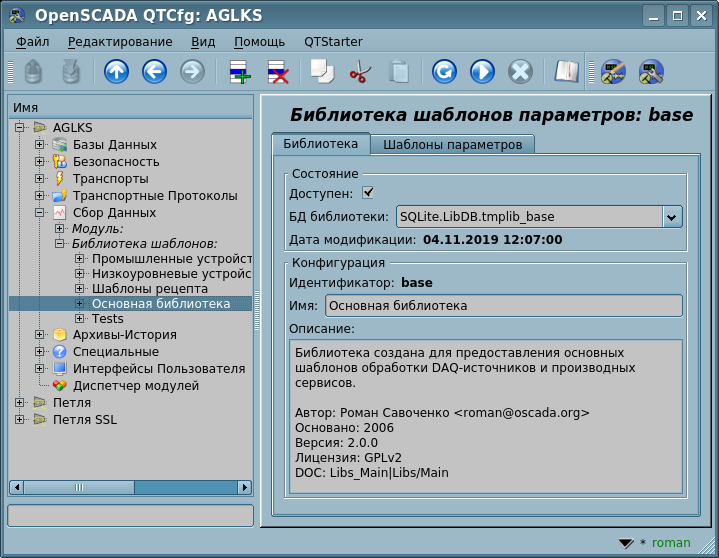Expand the Основная библиотека node

click(x=79, y=304)
